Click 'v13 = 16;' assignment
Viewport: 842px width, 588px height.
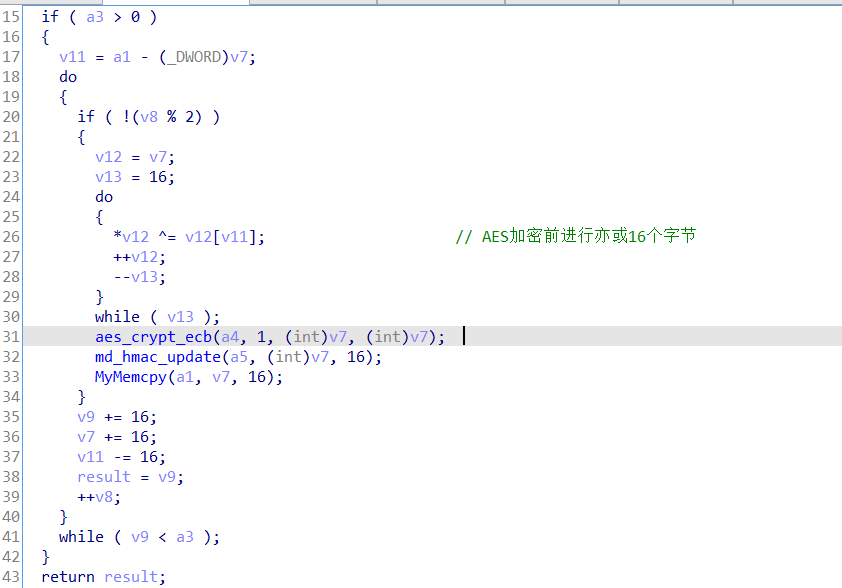tap(135, 177)
